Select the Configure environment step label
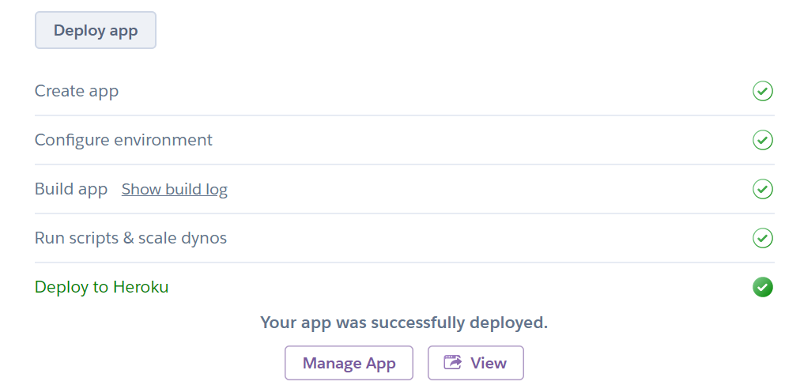The width and height of the screenshot is (800, 389). pos(123,140)
